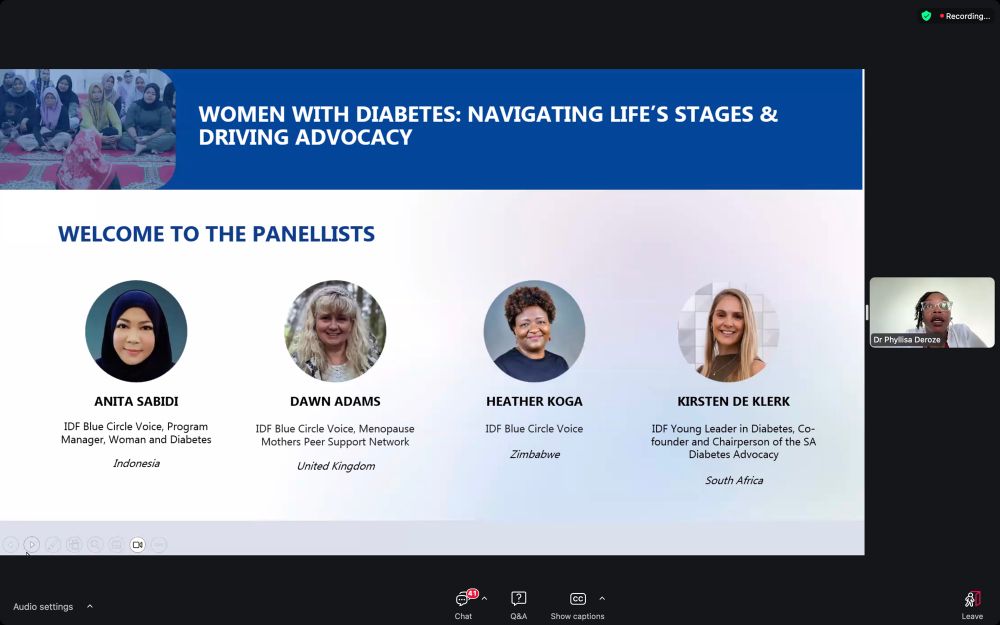
Task: Click the red 41 chat notification badge
Action: click(x=472, y=594)
